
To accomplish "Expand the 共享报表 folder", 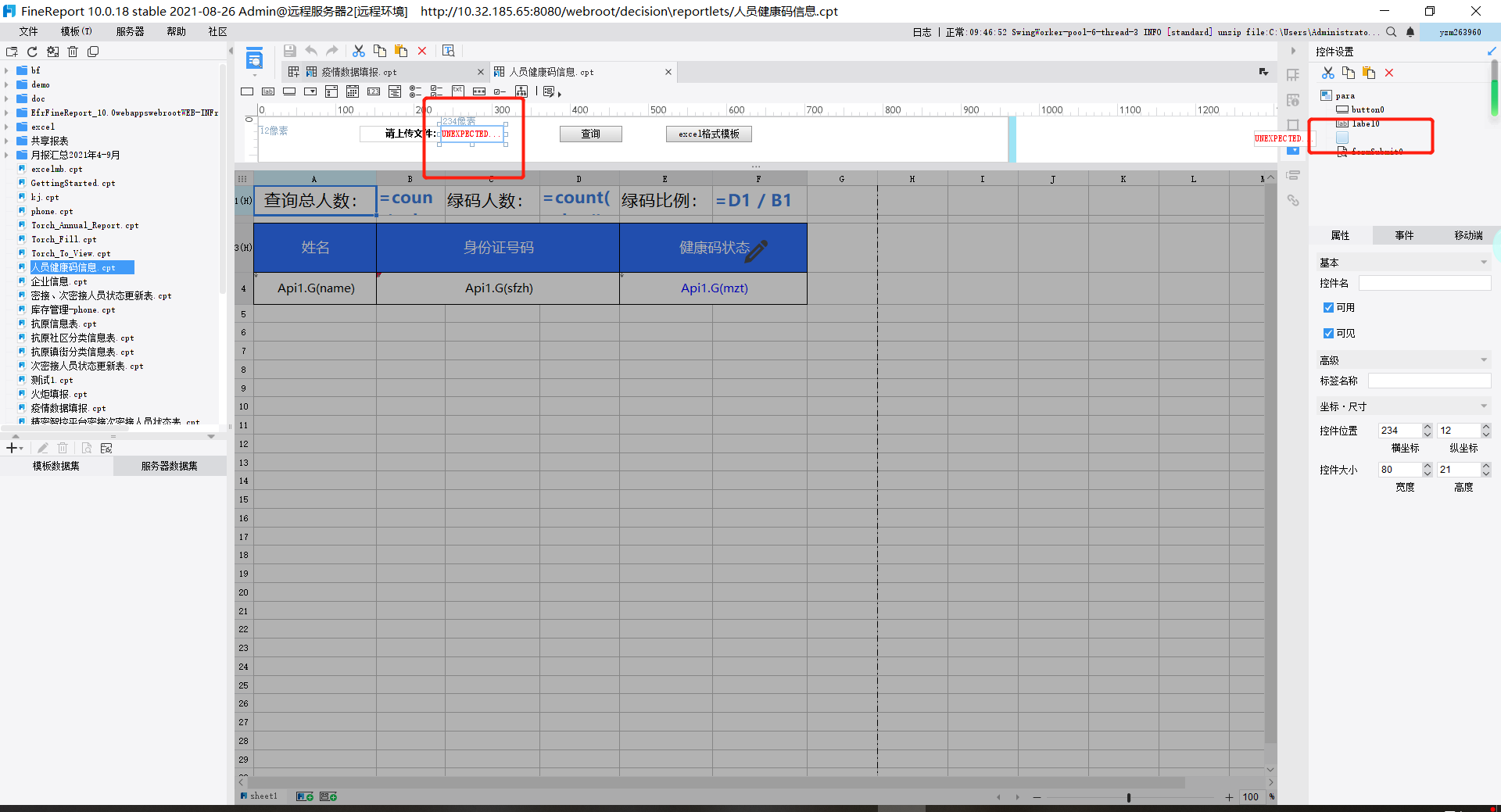I will (6, 141).
